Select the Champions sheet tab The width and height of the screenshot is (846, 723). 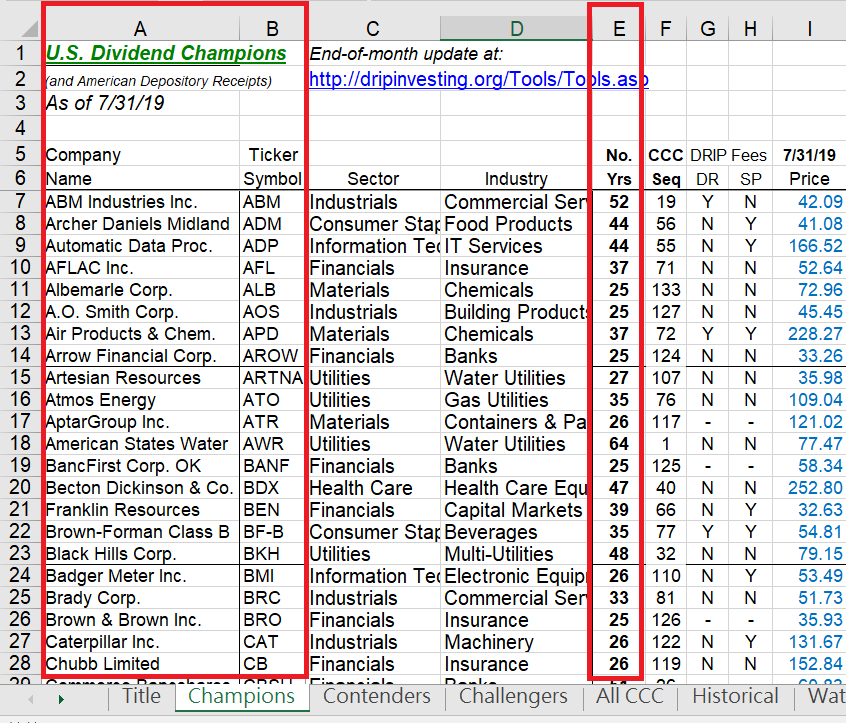tap(242, 697)
